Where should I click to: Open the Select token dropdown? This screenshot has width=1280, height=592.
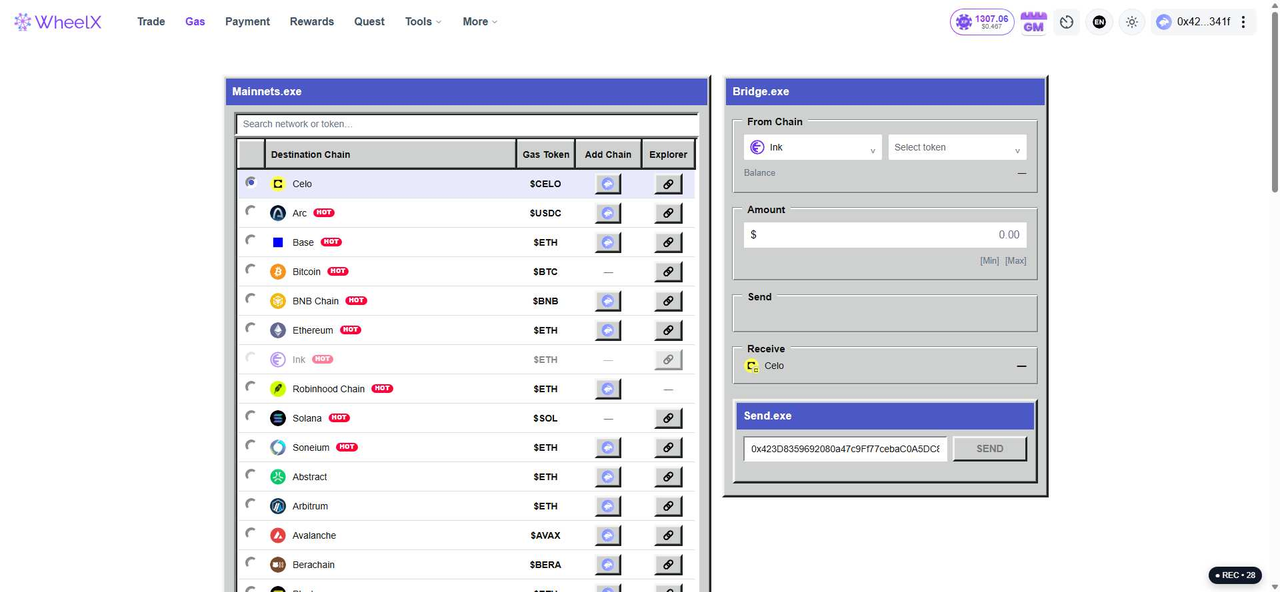tap(957, 148)
